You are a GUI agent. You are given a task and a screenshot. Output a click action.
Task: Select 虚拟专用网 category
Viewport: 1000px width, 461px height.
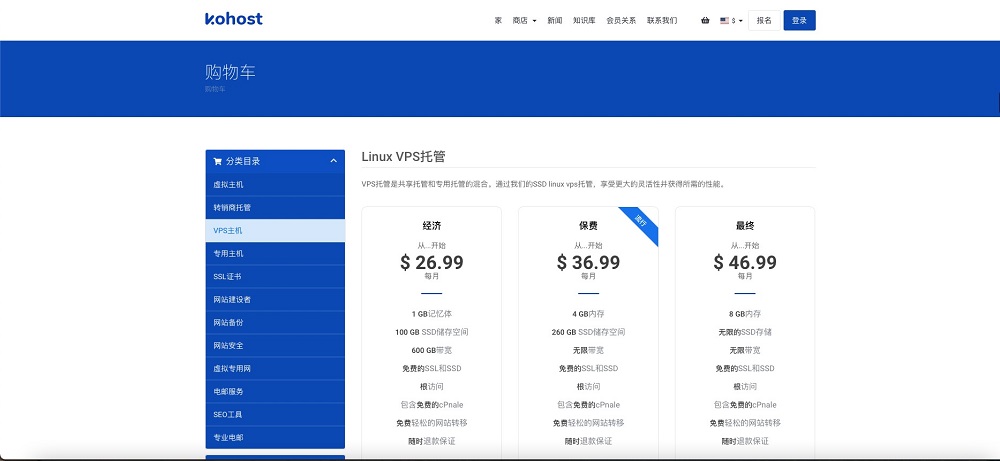click(275, 369)
